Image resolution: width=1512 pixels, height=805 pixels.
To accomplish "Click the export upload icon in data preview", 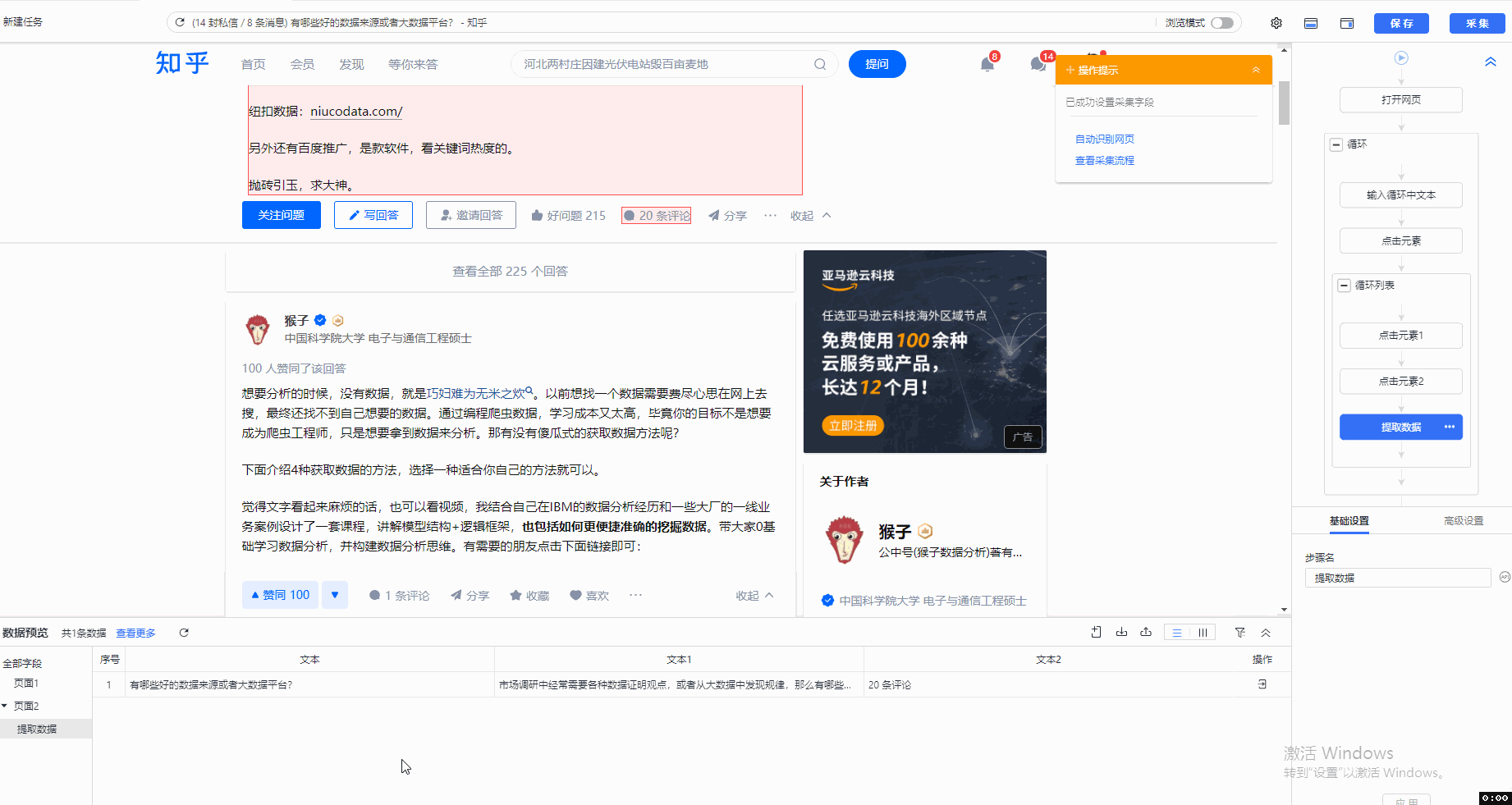I will [1146, 632].
